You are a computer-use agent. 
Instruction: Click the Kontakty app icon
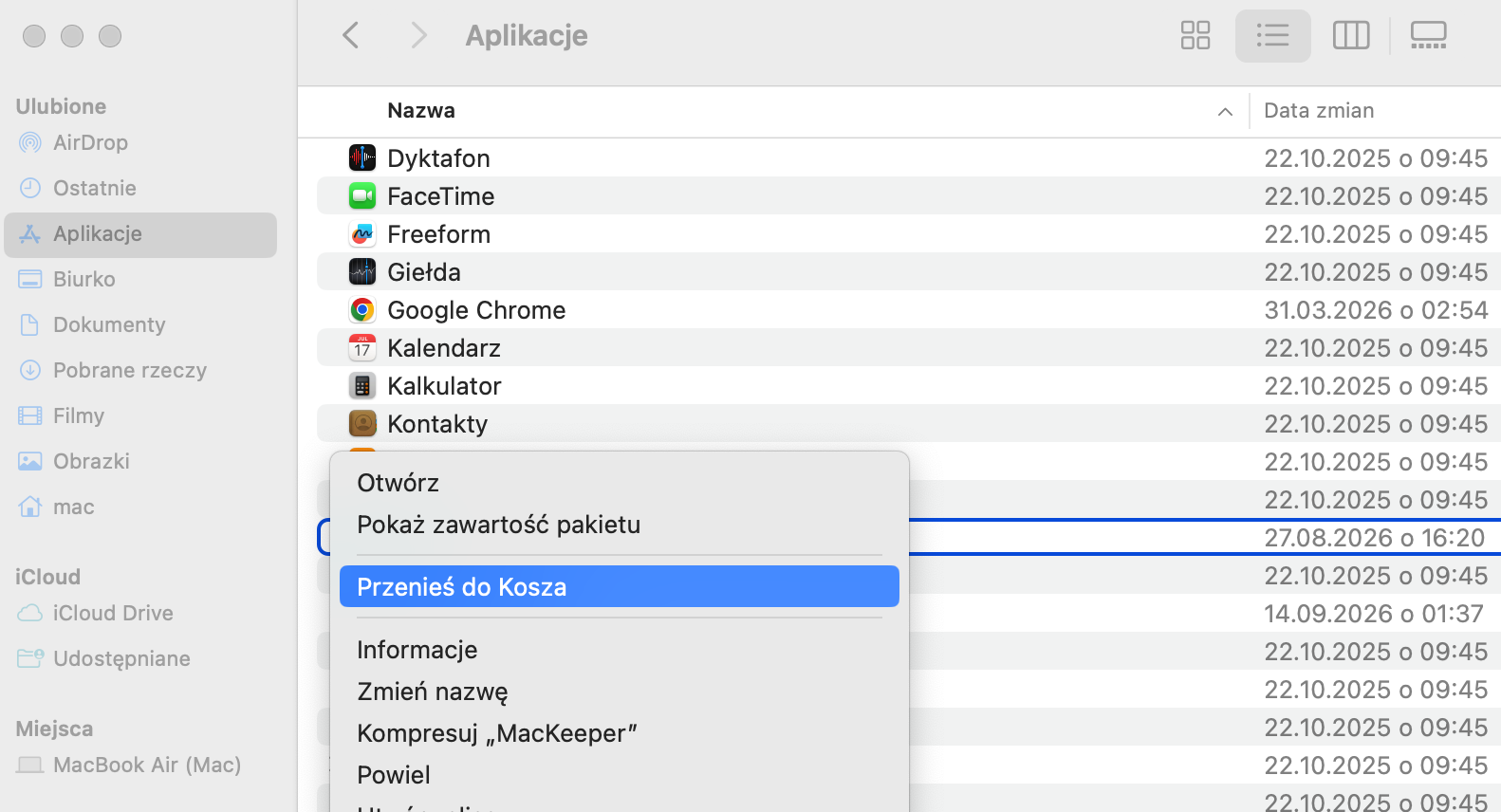[362, 423]
